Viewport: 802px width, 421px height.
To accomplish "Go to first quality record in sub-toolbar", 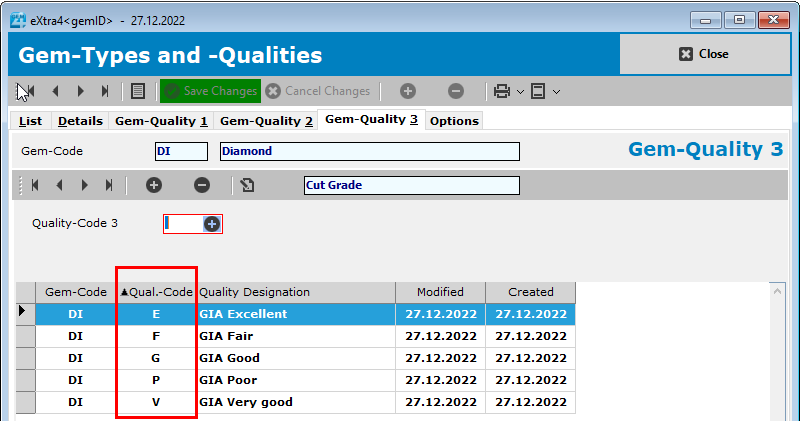I will (35, 185).
